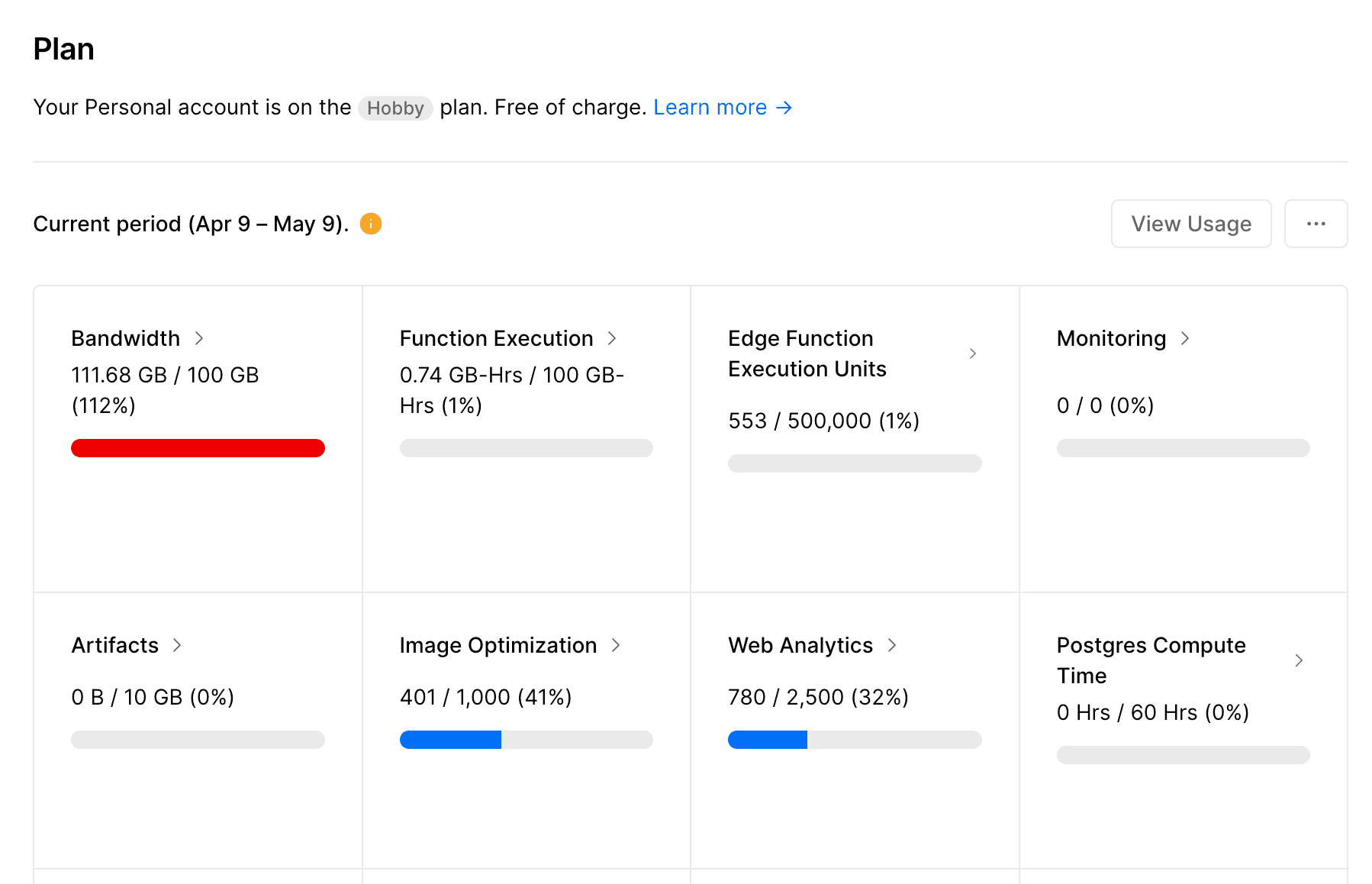Click the Learn more arrow icon
The width and height of the screenshot is (1372, 884).
pyautogui.click(x=785, y=108)
